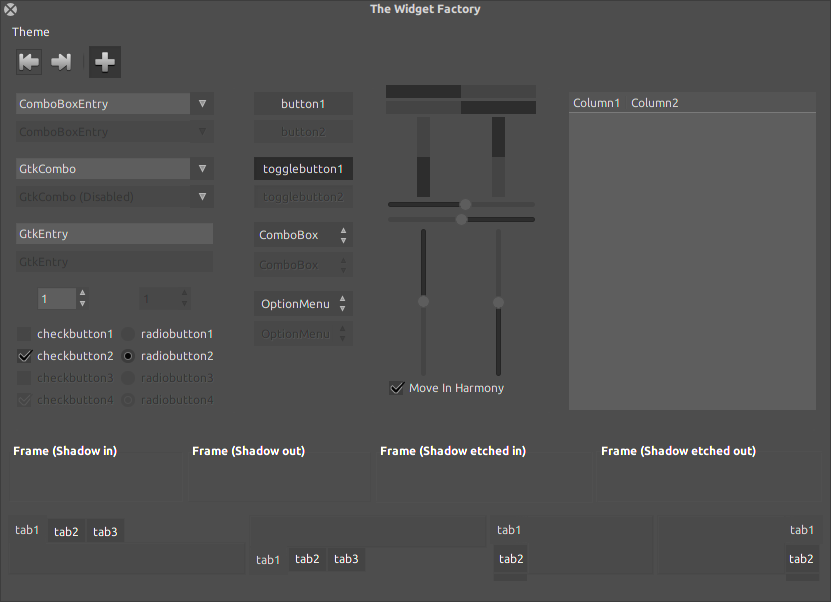Close The Widget Factory window
Image resolution: width=831 pixels, height=602 pixels.
click(x=10, y=10)
